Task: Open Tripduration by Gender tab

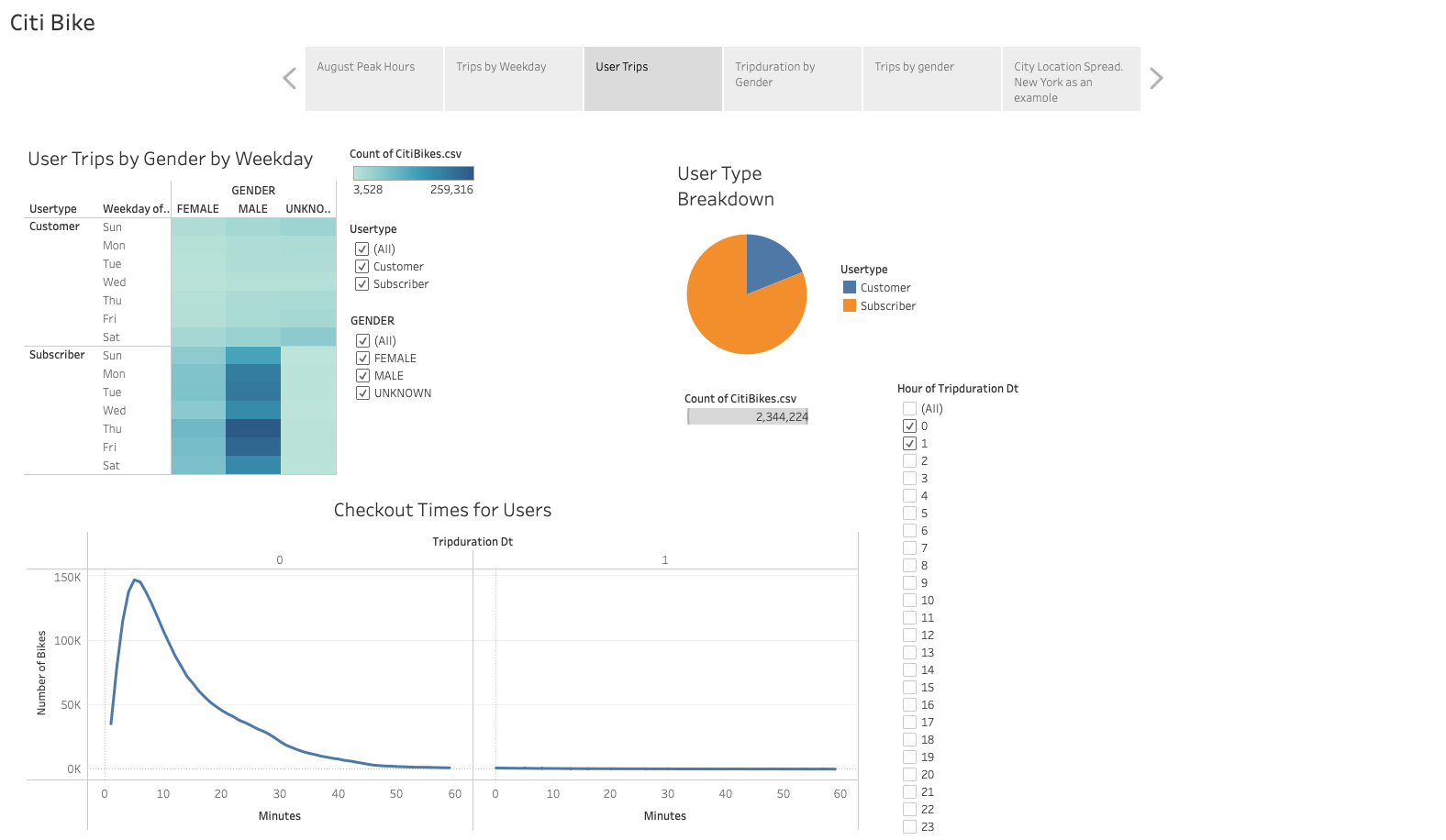Action: click(793, 79)
